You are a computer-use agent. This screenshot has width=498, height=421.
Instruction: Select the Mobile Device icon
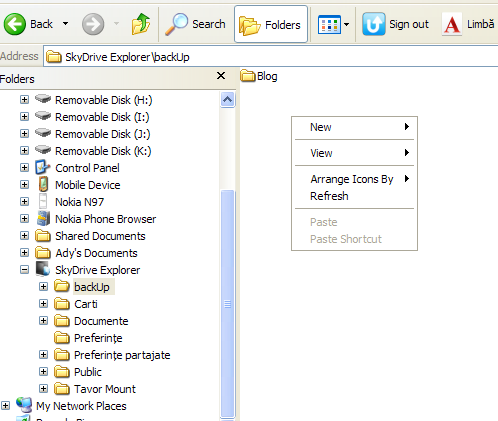click(43, 184)
